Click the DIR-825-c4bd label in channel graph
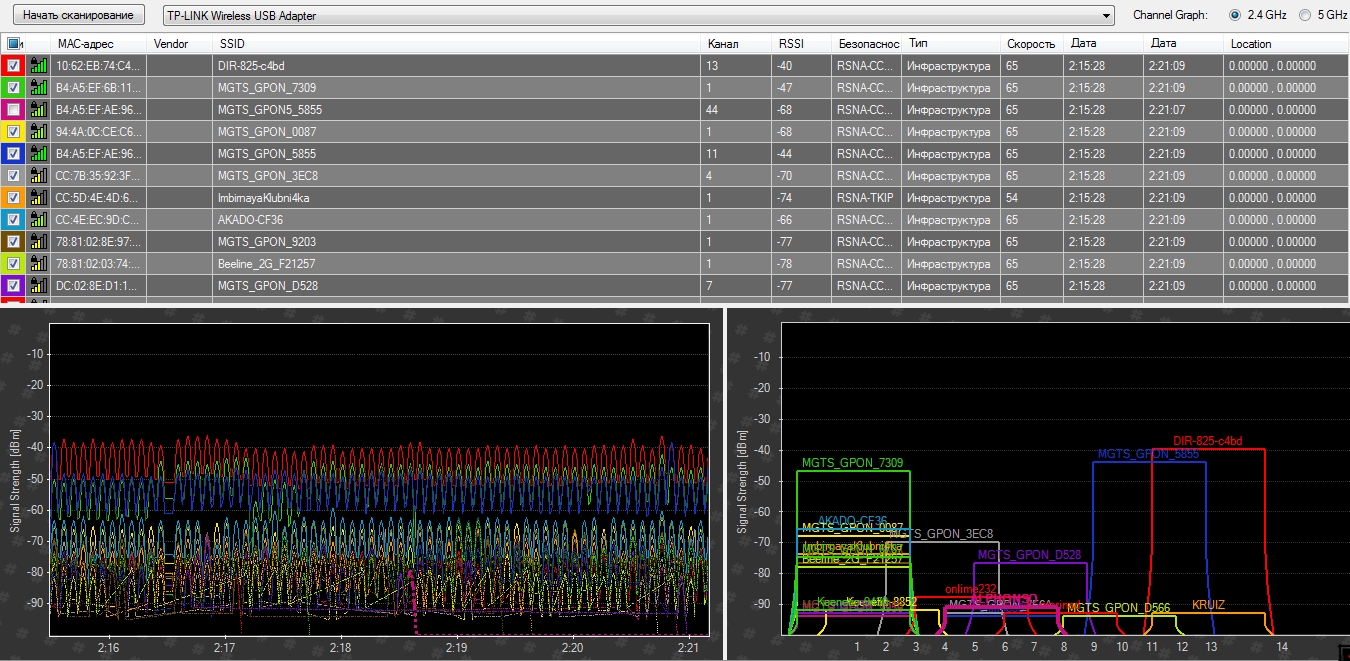The image size is (1350, 661). pyautogui.click(x=1207, y=441)
